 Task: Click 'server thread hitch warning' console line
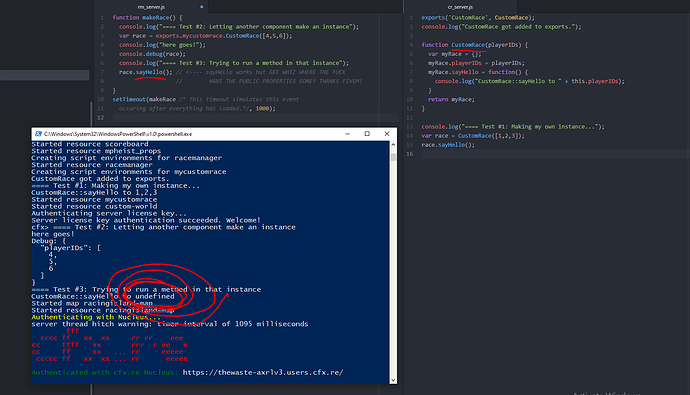point(170,324)
